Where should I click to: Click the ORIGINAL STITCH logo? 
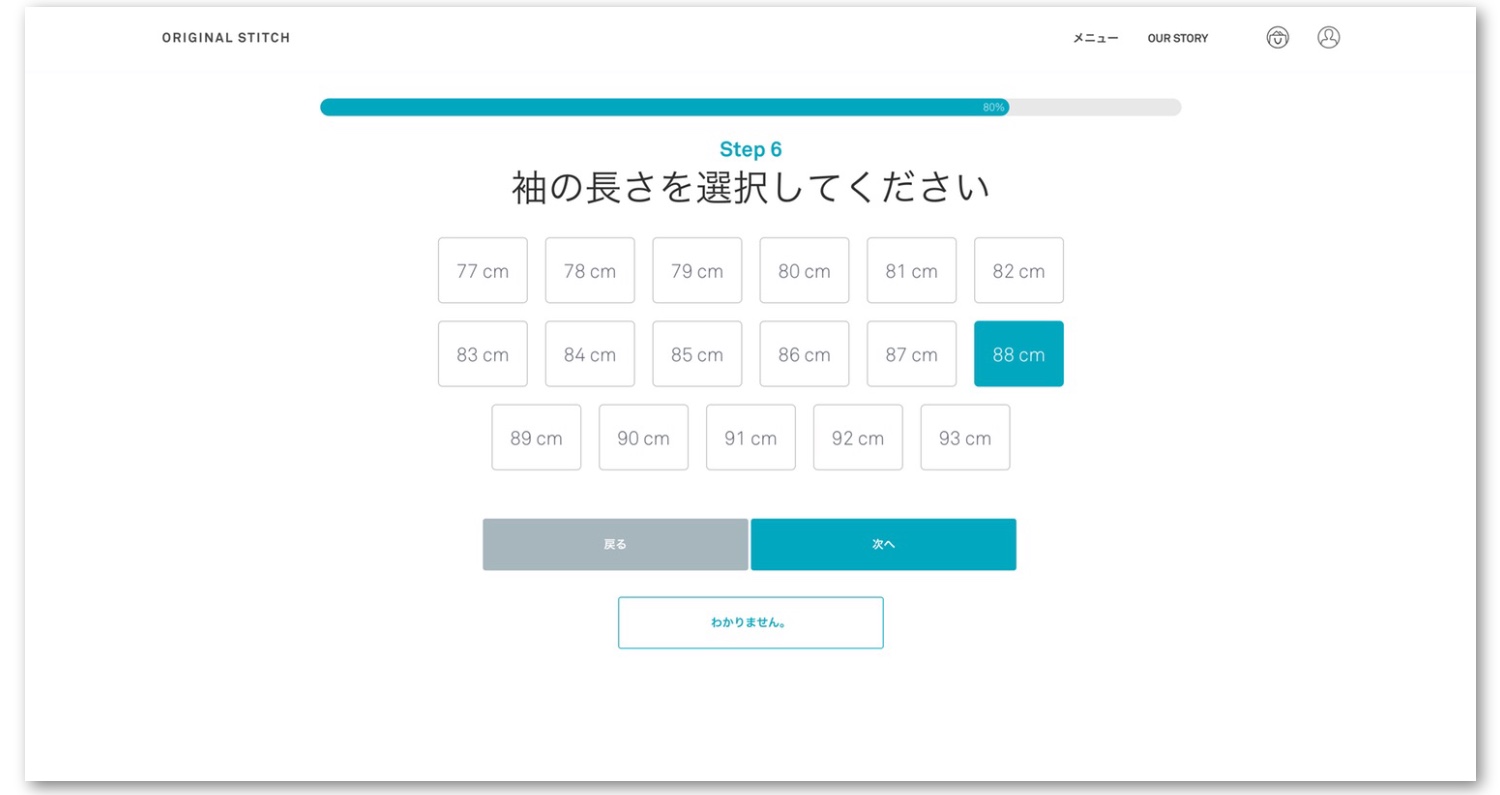pos(226,38)
